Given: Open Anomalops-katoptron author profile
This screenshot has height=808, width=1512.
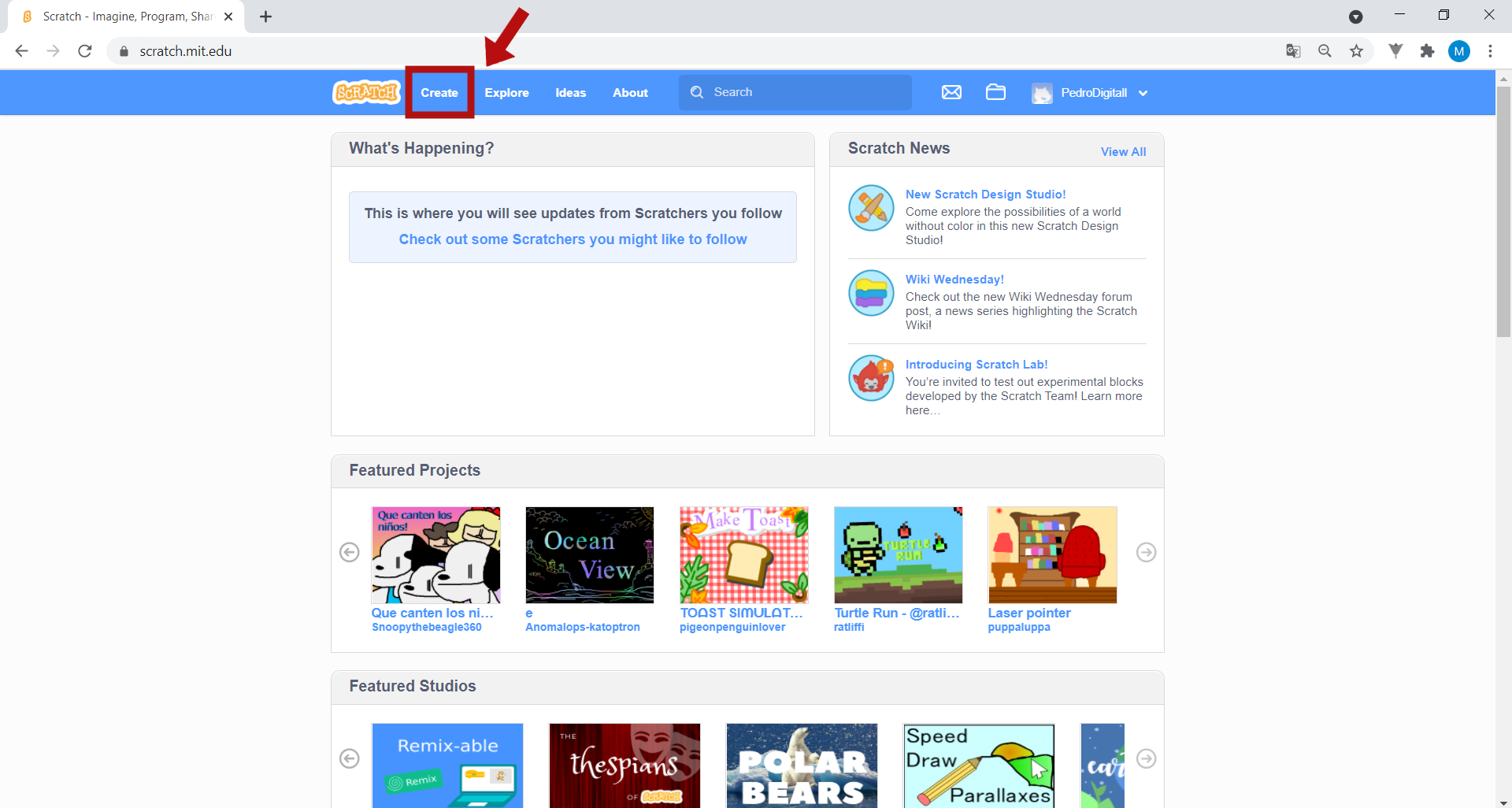Looking at the screenshot, I should pyautogui.click(x=583, y=627).
